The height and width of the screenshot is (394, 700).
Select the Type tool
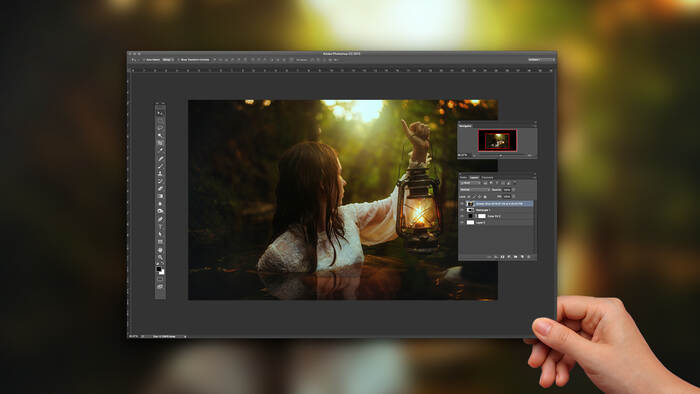point(160,226)
